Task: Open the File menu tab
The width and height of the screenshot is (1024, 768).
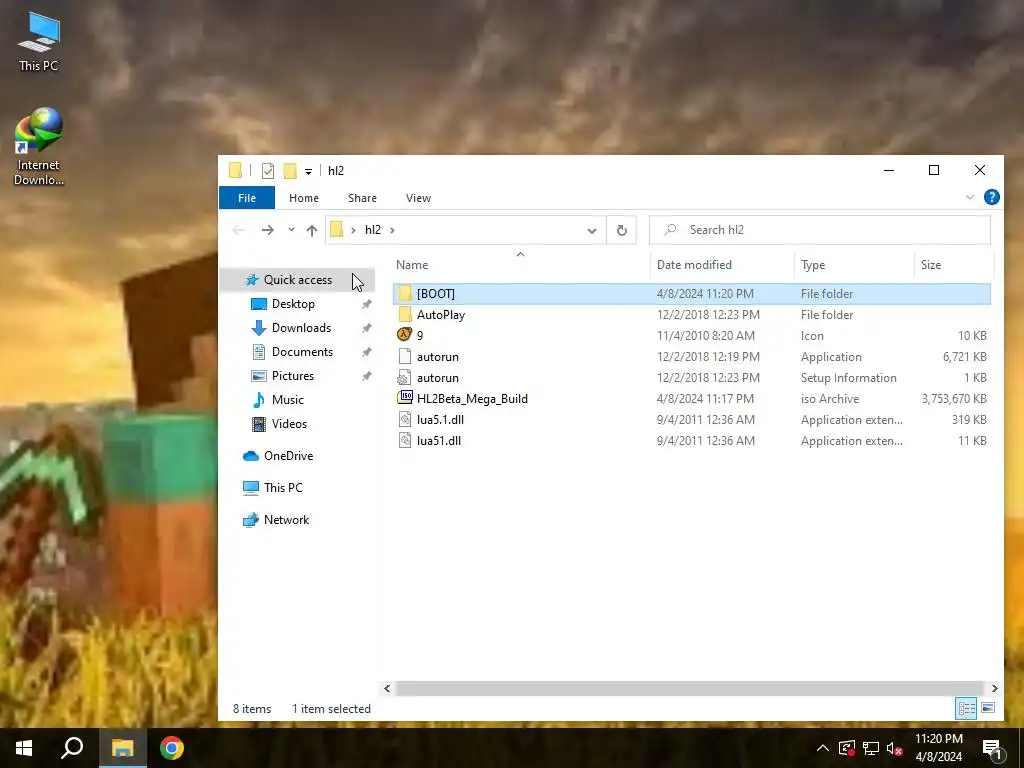Action: pyautogui.click(x=247, y=198)
